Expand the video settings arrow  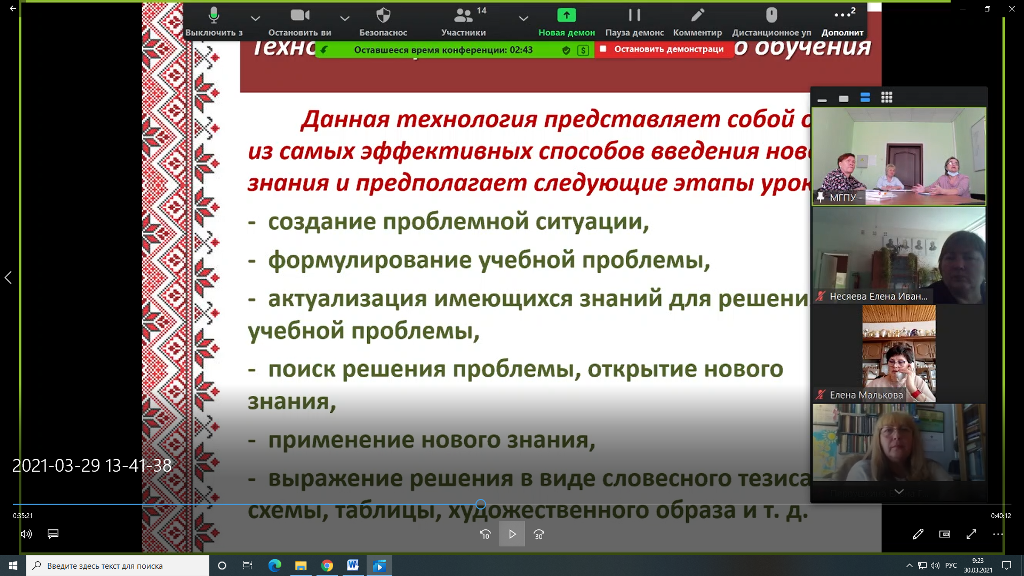(345, 18)
